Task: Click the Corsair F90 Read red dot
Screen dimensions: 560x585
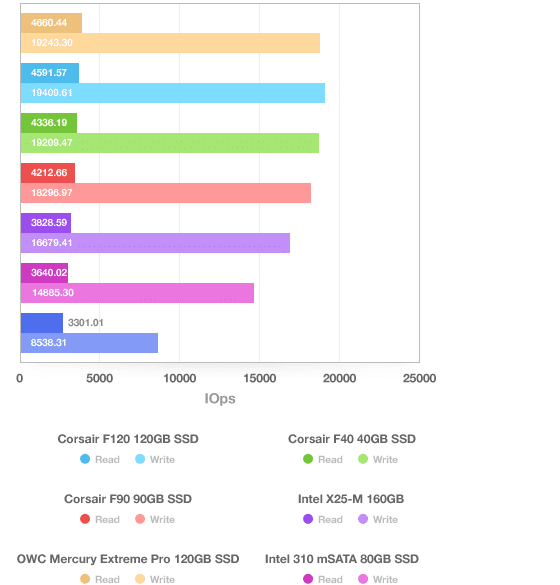Action: point(85,519)
